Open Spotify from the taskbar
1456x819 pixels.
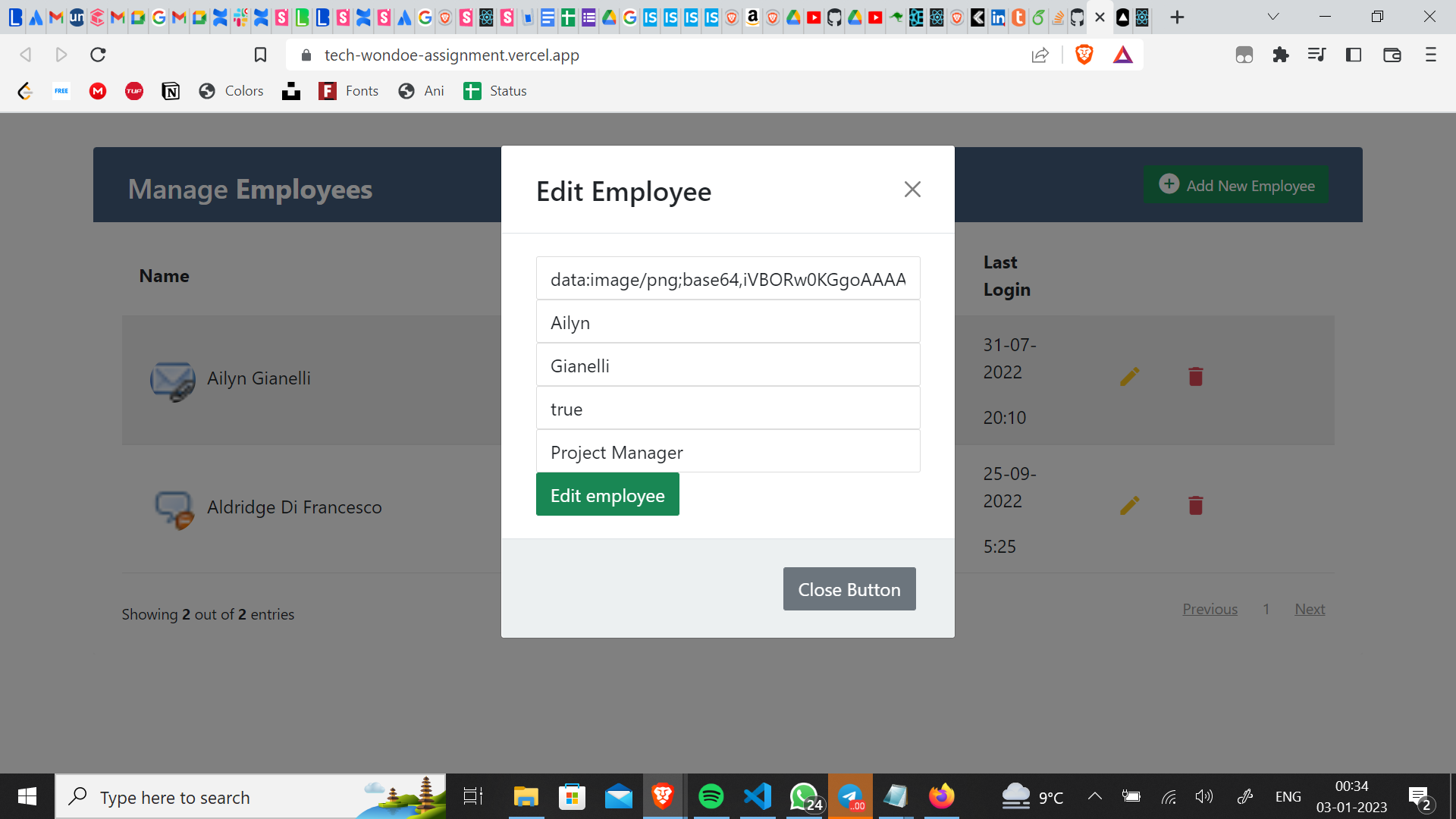[x=711, y=796]
